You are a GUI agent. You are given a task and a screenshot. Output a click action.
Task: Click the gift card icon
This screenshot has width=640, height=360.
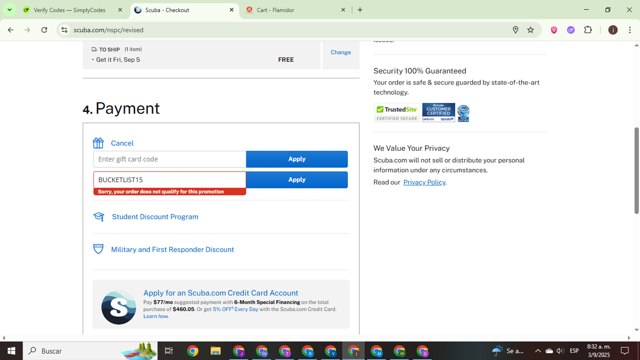click(98, 143)
